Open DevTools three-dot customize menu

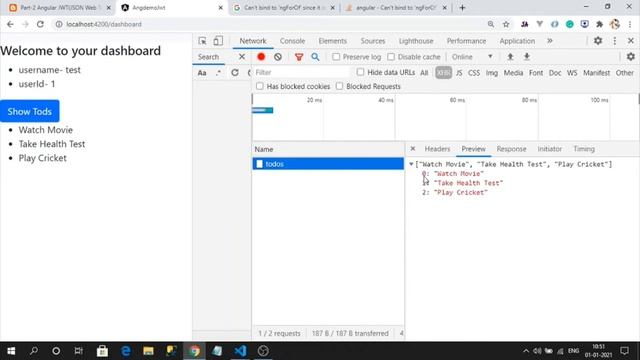pyautogui.click(x=615, y=41)
